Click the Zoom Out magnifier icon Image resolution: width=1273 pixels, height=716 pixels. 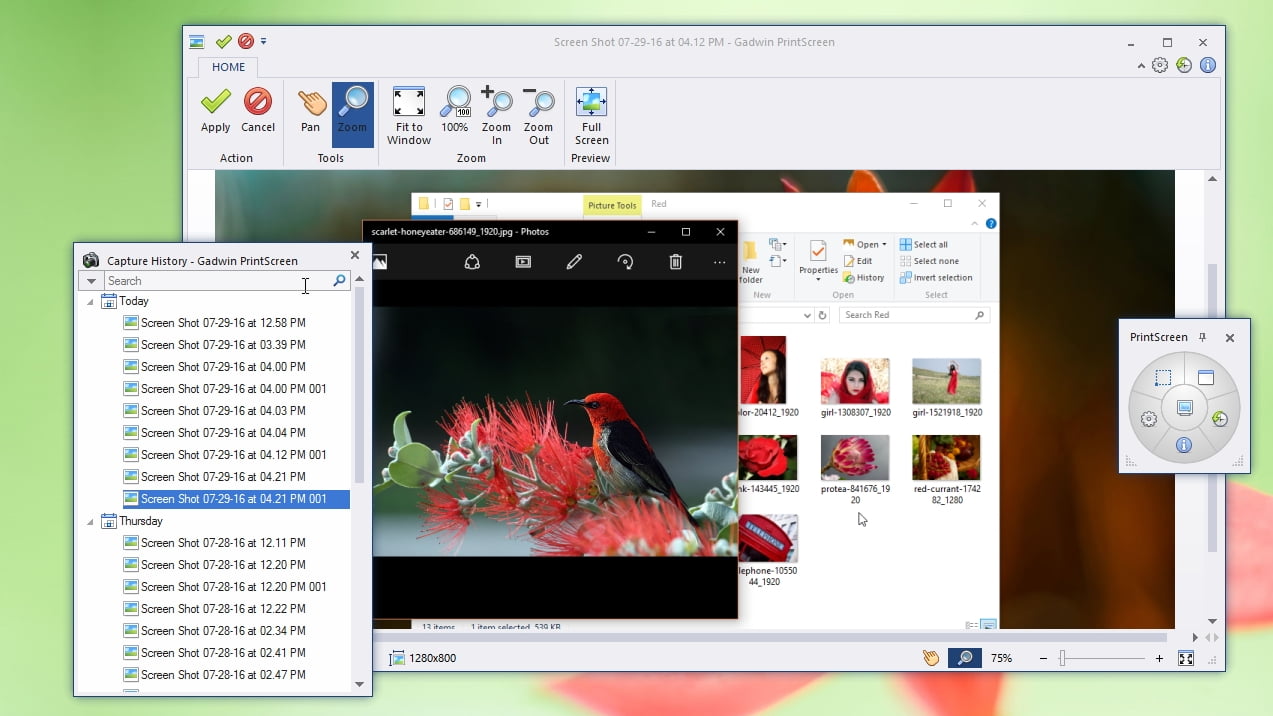(538, 115)
